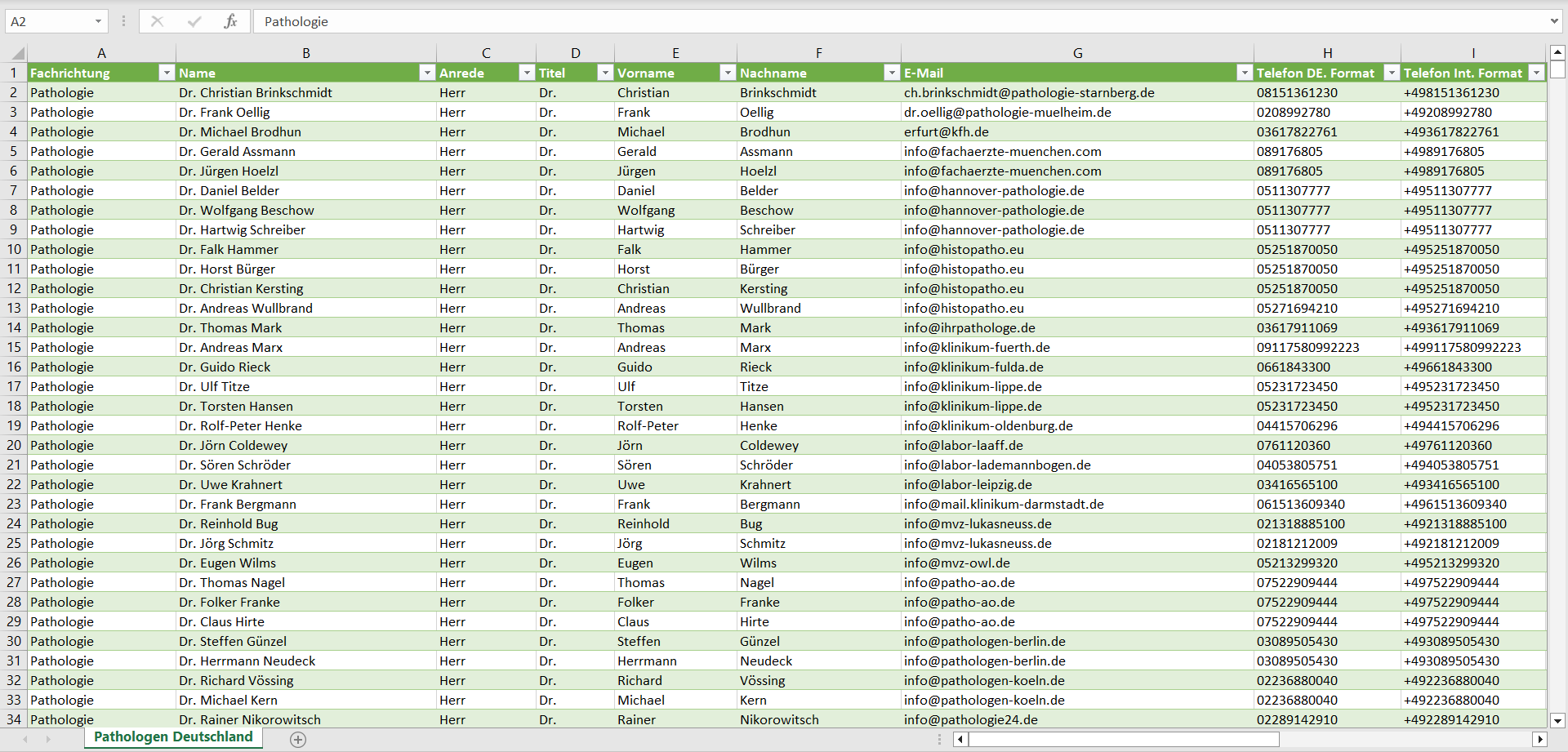Expand the Name Box dropdown arrow

click(98, 21)
